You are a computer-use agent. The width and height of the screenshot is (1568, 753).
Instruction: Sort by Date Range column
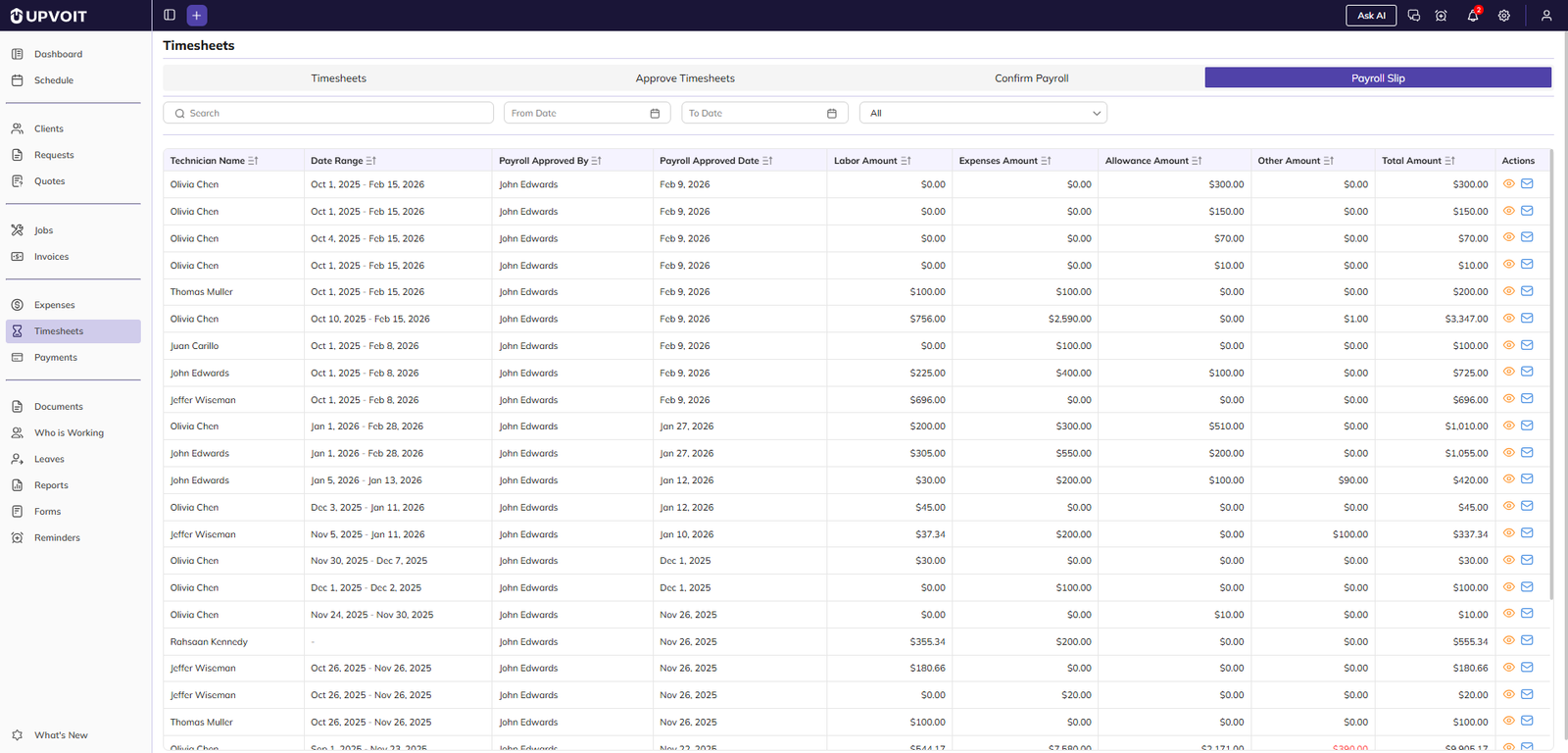click(x=371, y=161)
